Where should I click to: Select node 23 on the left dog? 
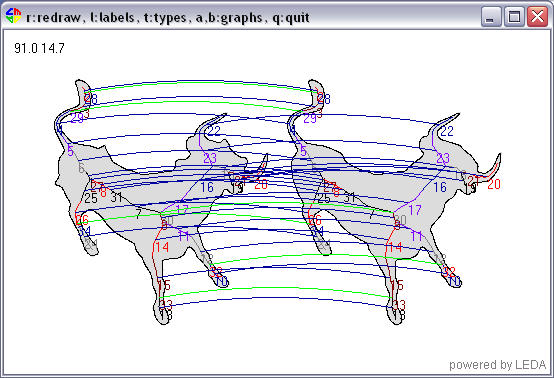tap(210, 158)
